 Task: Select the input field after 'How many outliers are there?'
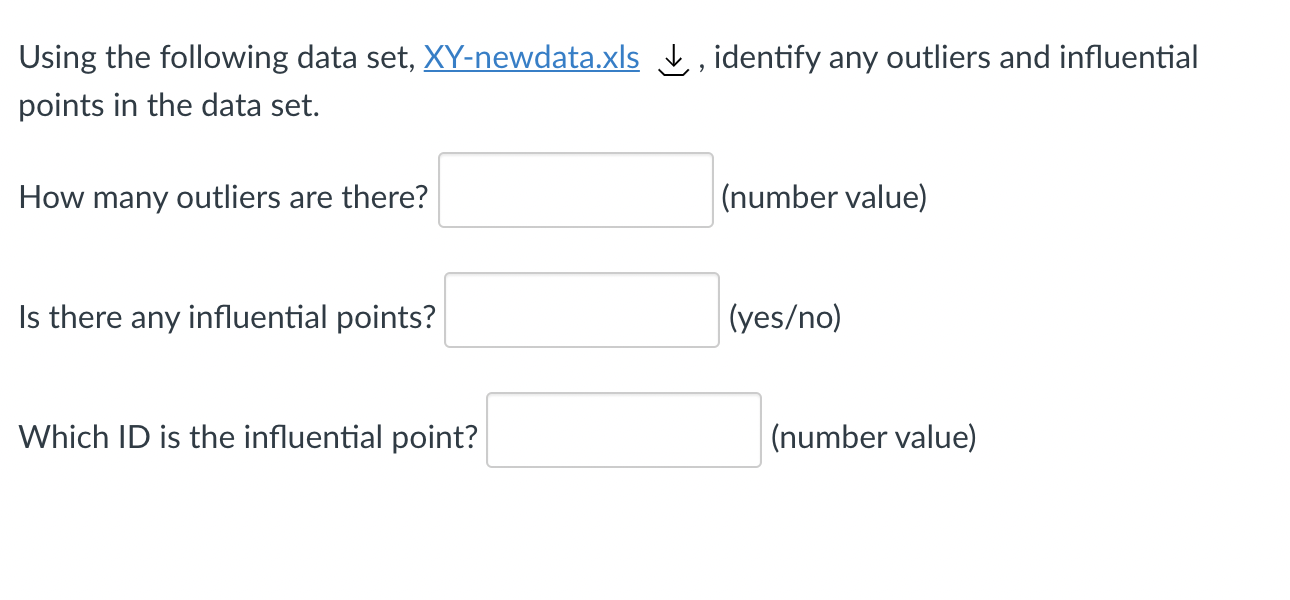pos(575,190)
